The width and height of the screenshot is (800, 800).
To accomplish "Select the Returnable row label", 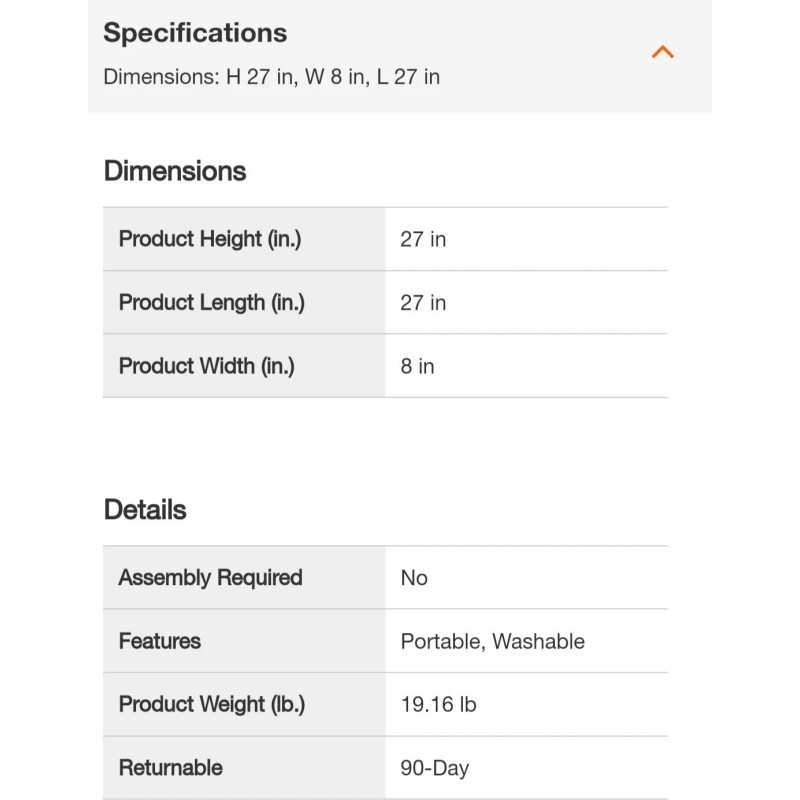I will (x=171, y=768).
